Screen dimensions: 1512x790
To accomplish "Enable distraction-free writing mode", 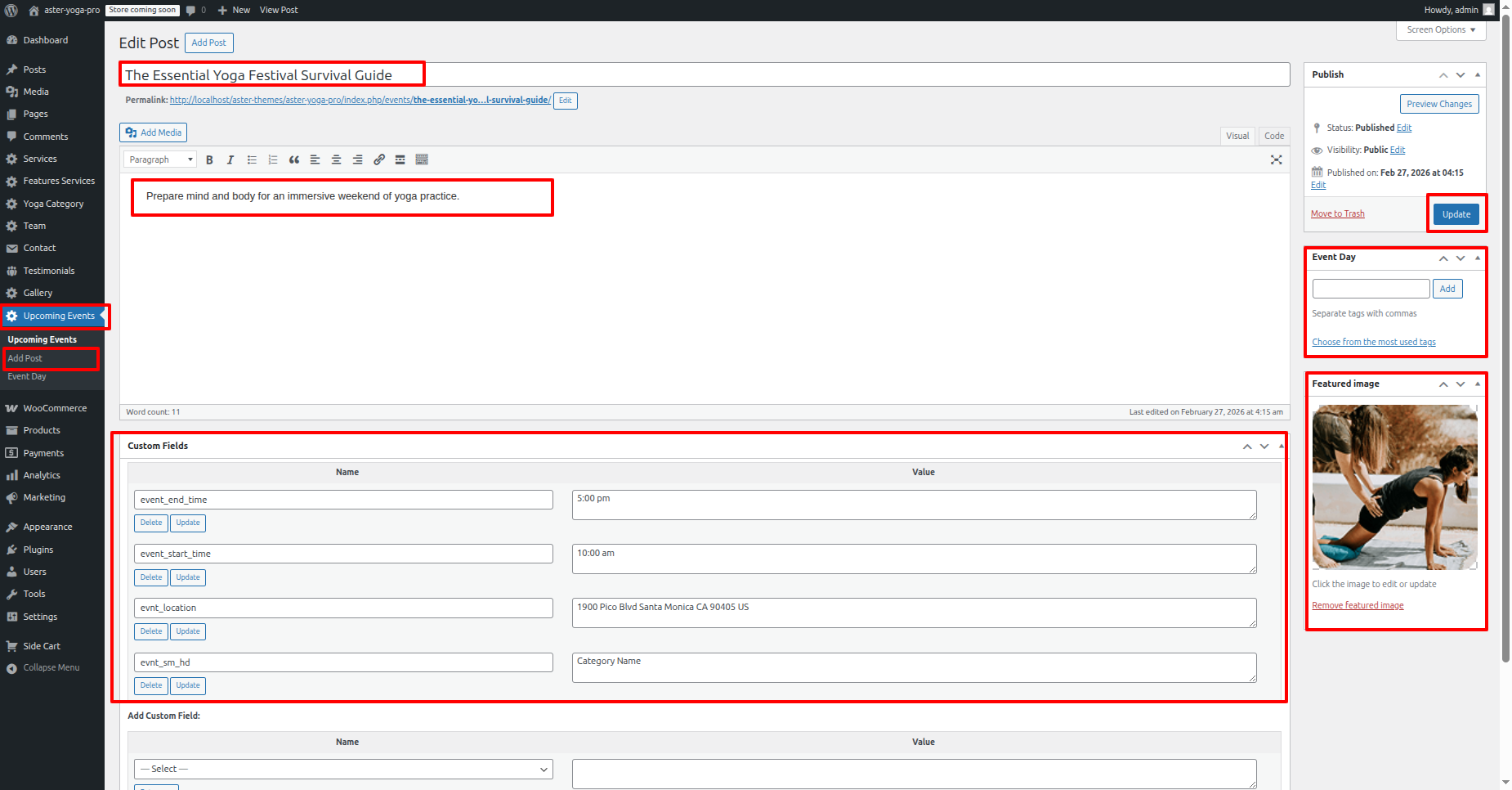I will point(1276,160).
